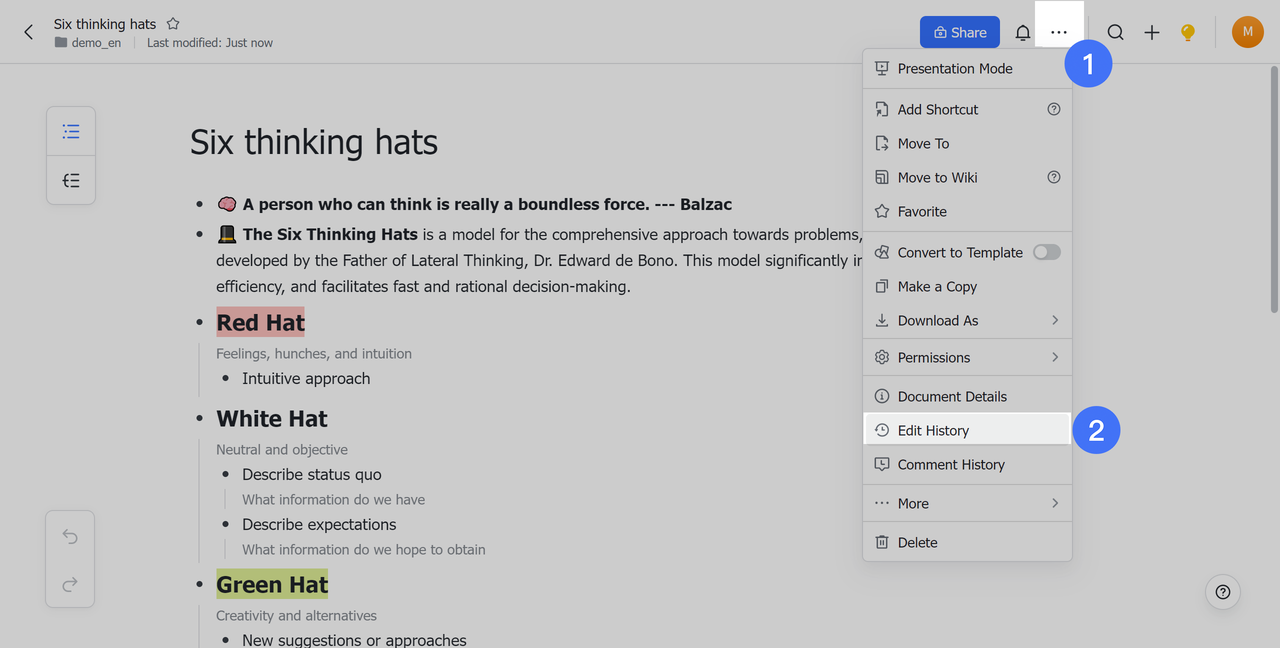Click the help question mark button

[x=1222, y=591]
